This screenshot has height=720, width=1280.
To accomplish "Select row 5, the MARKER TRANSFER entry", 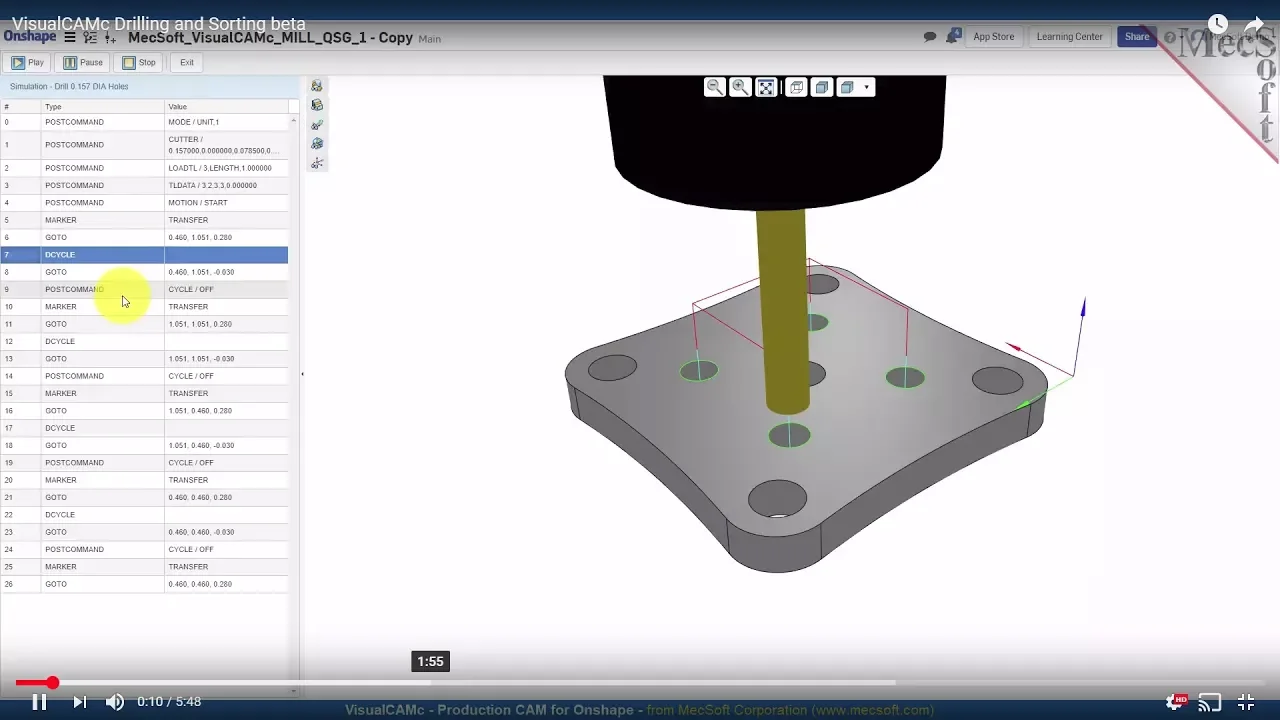I will 144,220.
